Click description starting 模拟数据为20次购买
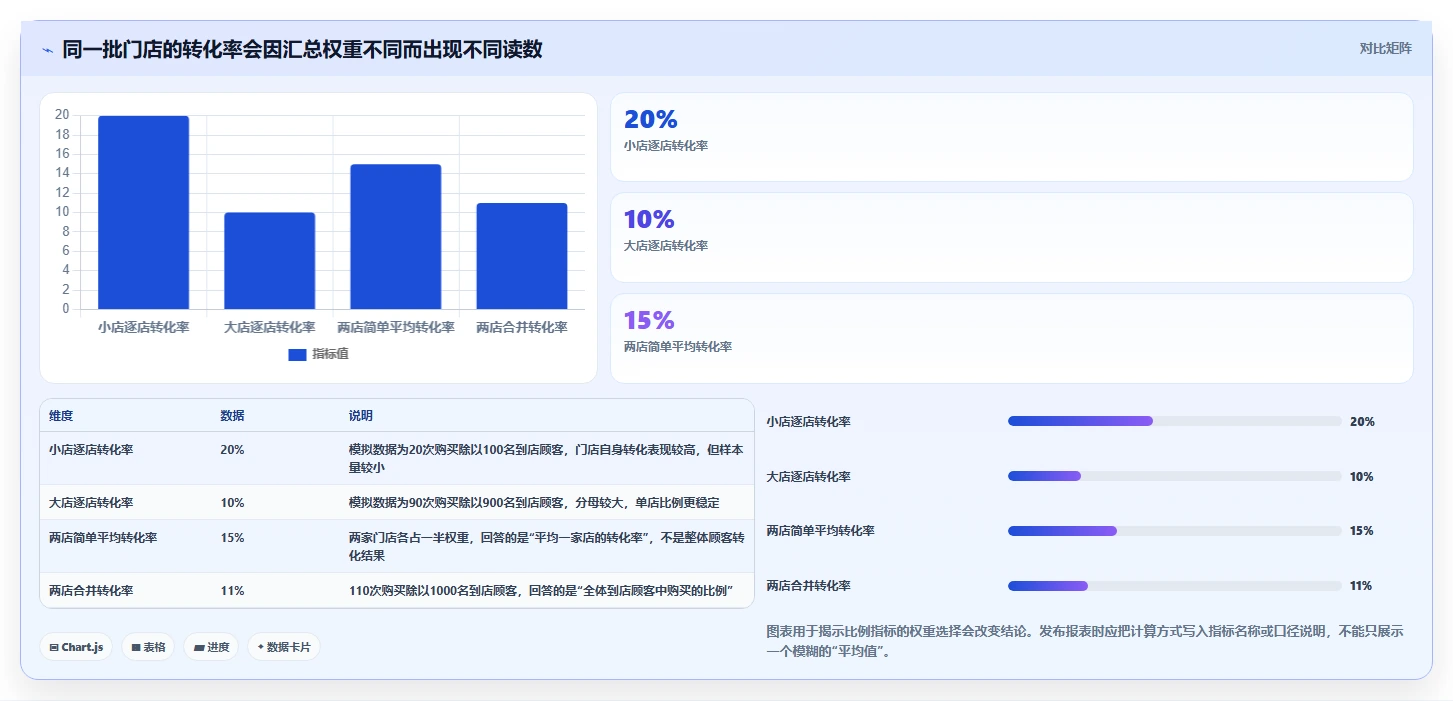 click(546, 459)
